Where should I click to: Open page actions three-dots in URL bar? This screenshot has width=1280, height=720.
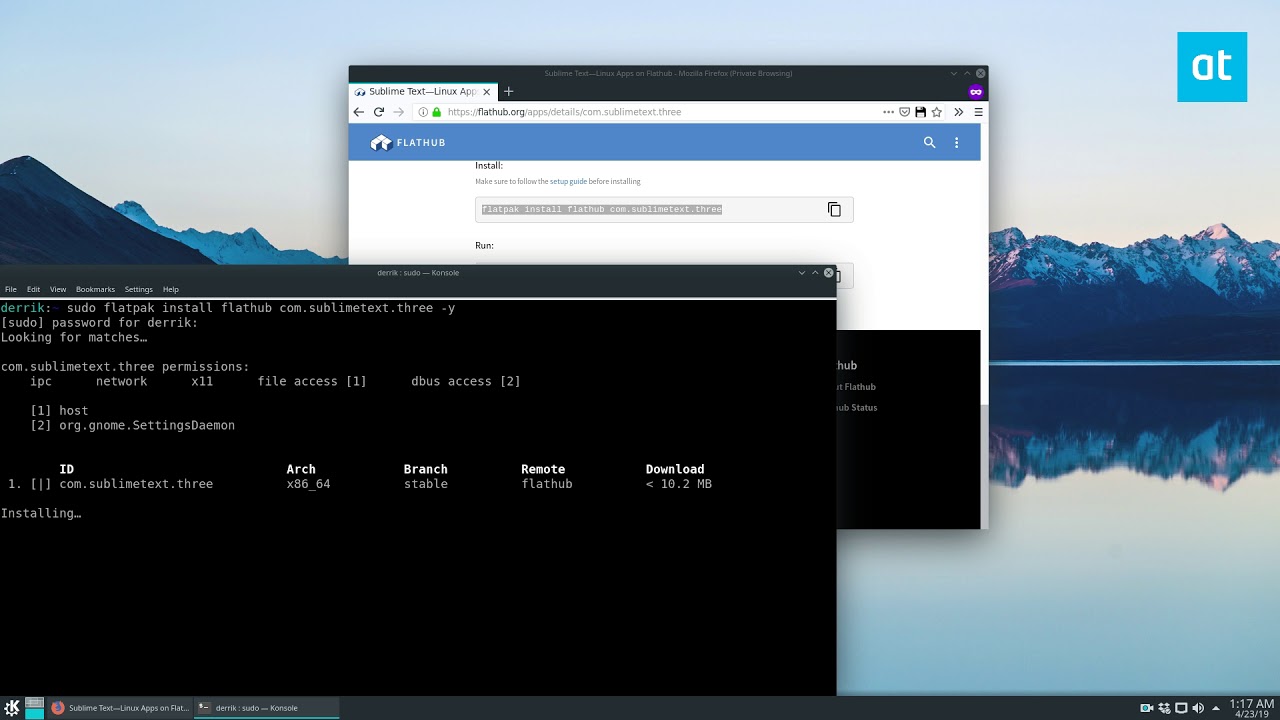coord(888,112)
